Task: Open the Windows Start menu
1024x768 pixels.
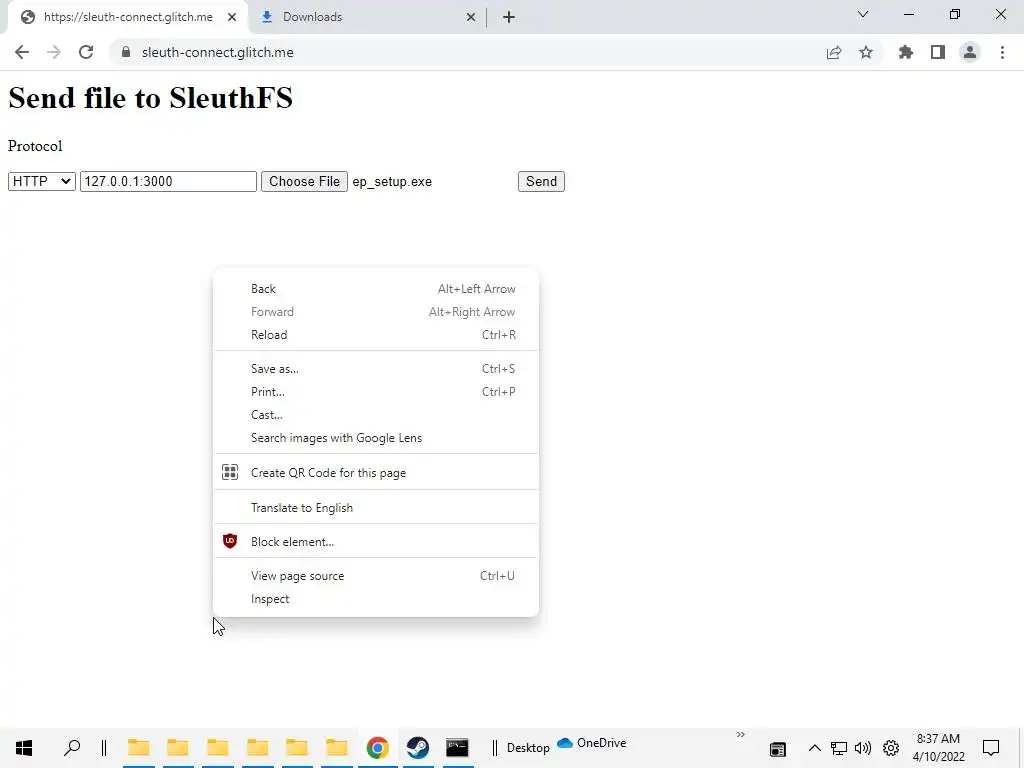Action: click(24, 748)
